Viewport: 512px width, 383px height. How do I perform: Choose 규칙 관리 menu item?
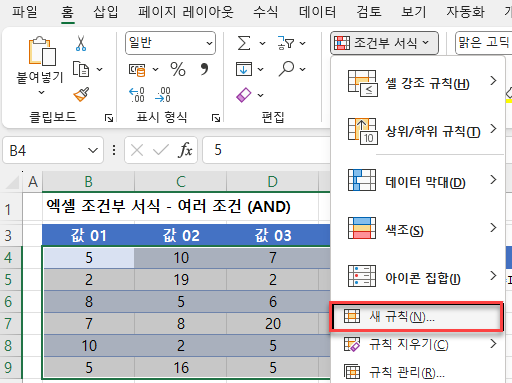417,372
